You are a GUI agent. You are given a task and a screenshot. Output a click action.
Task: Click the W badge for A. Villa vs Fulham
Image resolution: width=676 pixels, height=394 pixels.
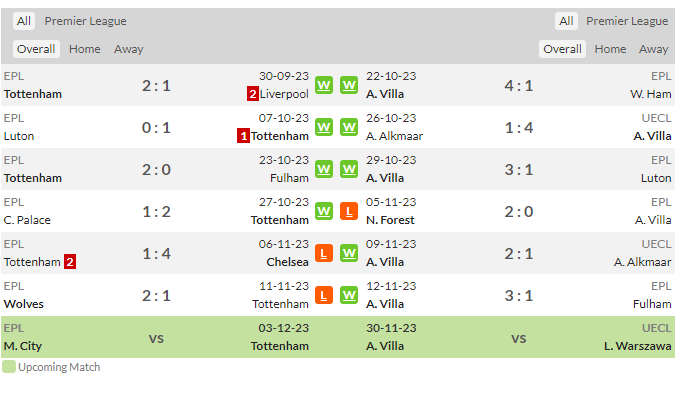tap(349, 295)
